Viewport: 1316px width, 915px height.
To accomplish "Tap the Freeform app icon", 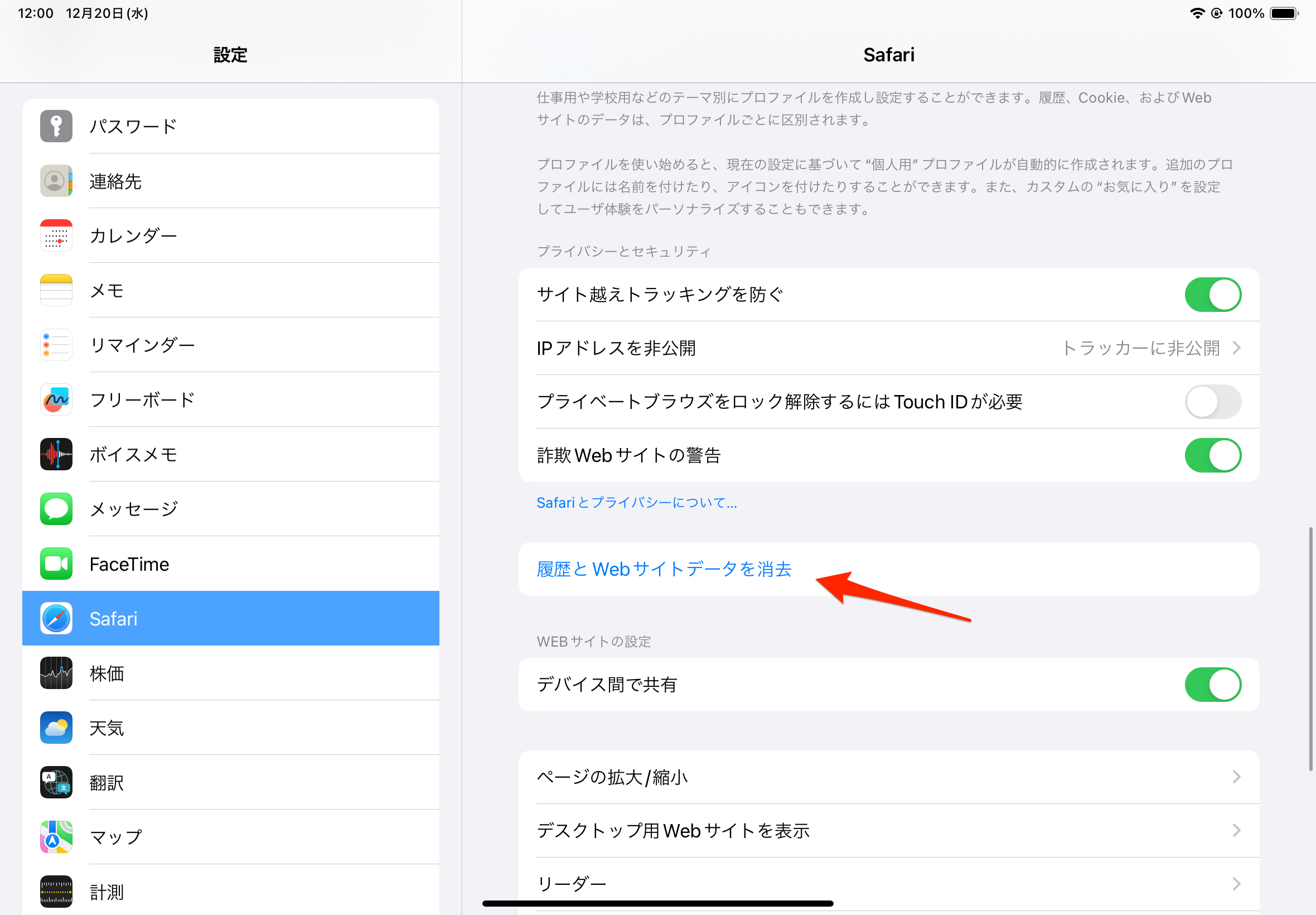I will pos(56,399).
